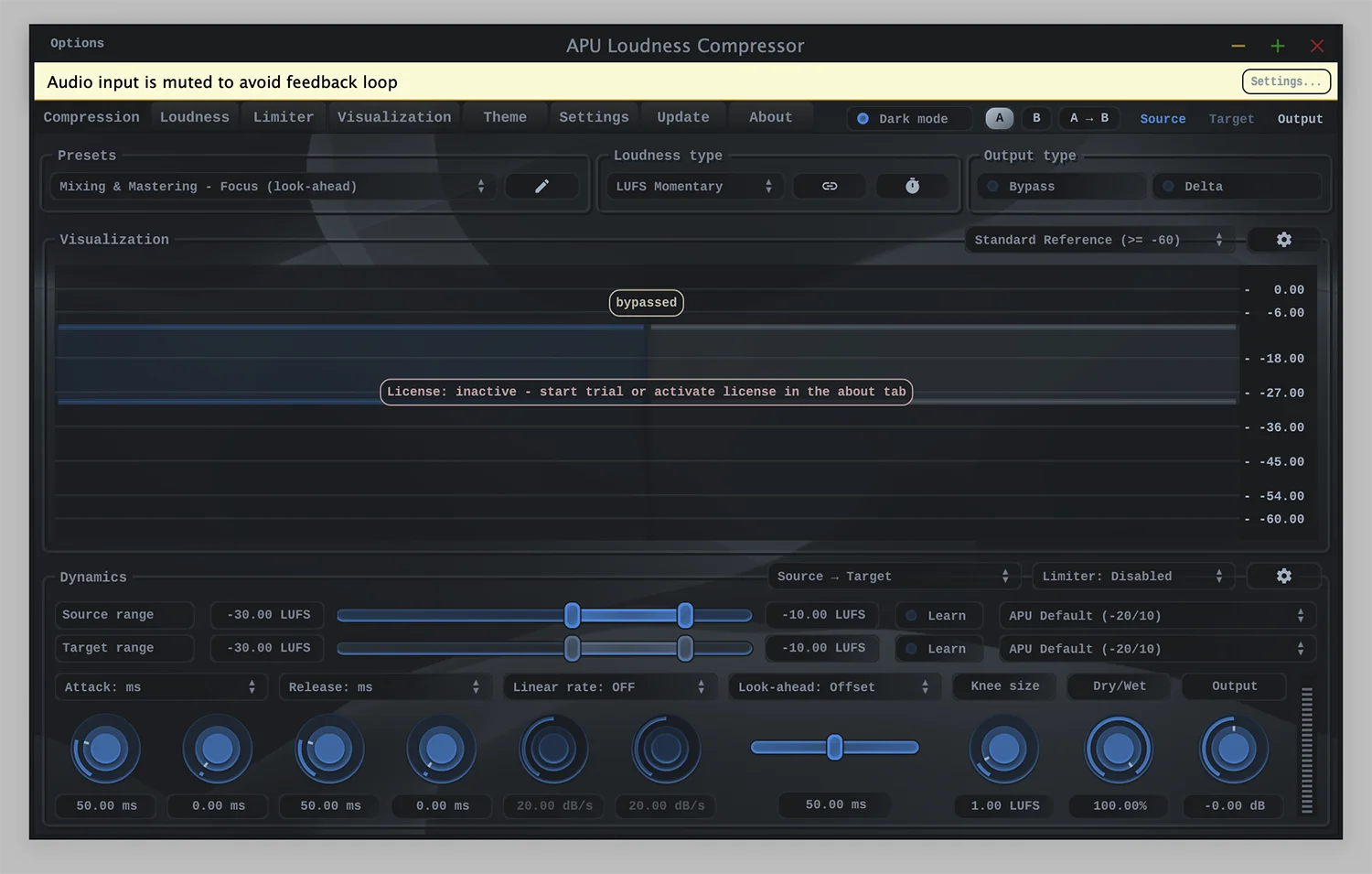Enable the Delta output type
The width and height of the screenshot is (1372, 874).
tap(1237, 187)
